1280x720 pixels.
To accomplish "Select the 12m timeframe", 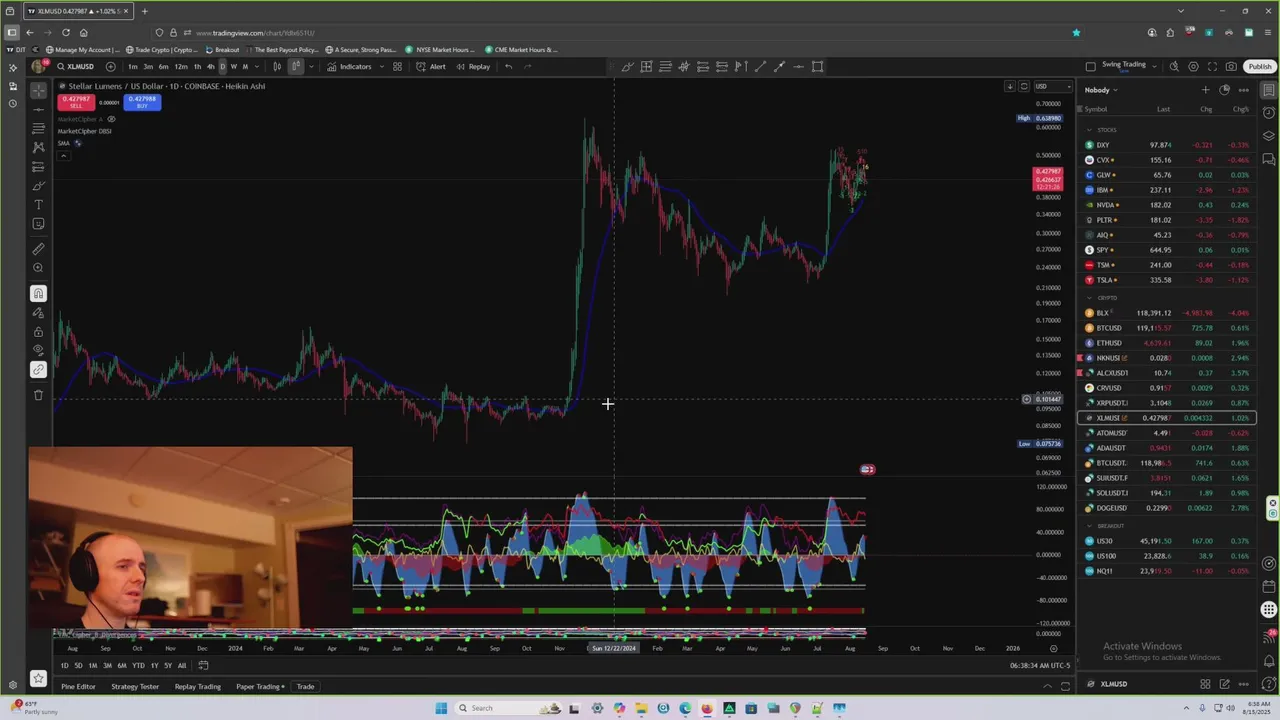I will [x=180, y=67].
